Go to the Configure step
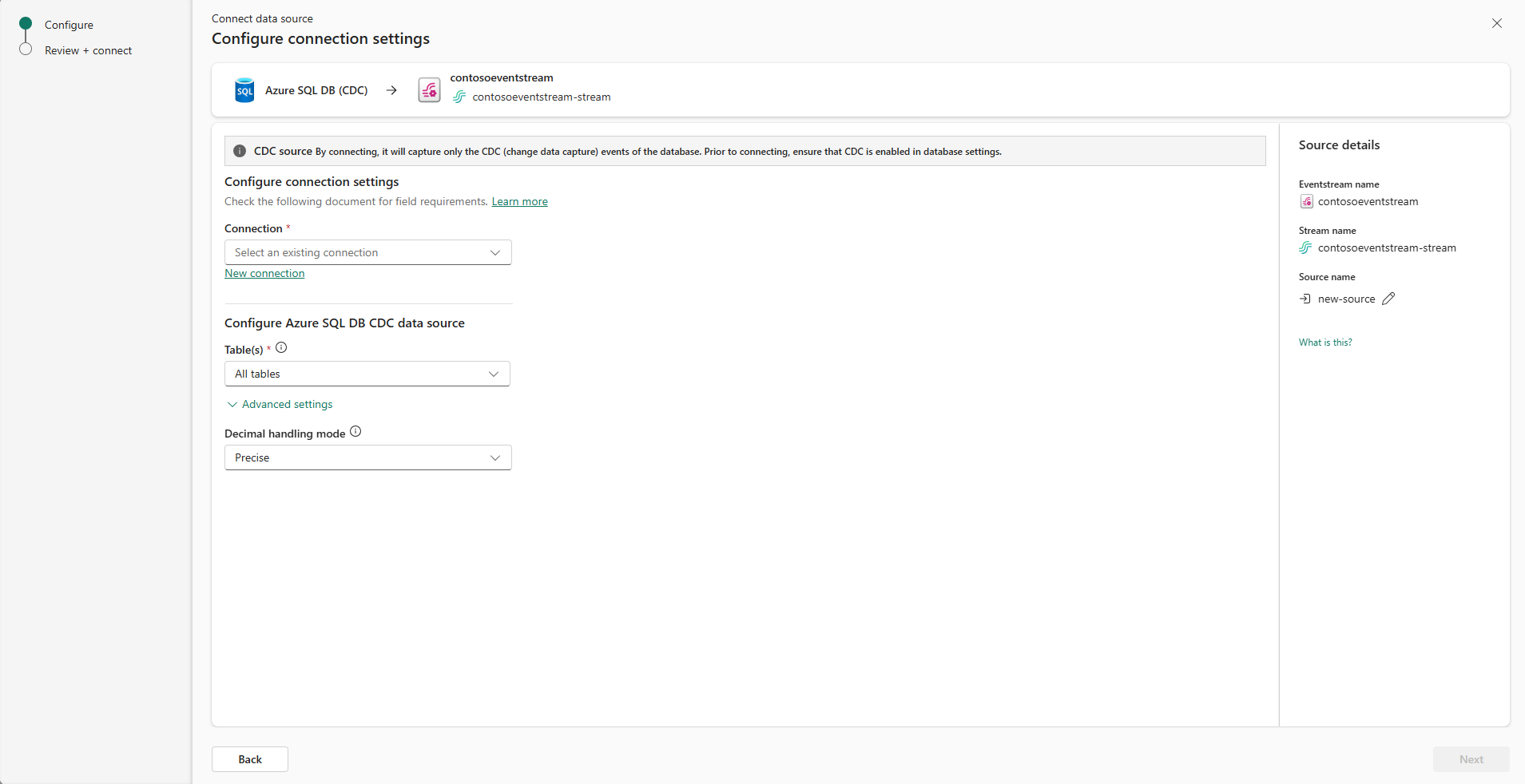 pyautogui.click(x=69, y=25)
